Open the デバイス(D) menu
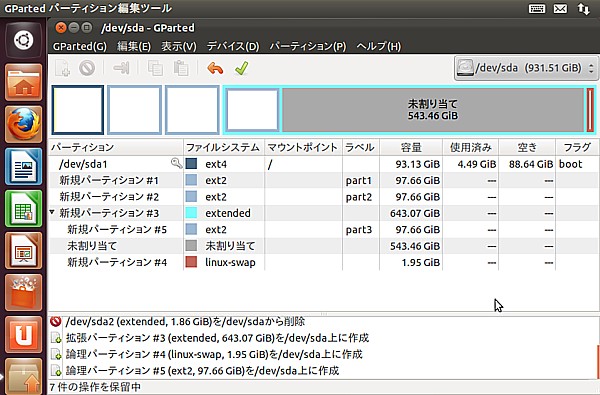Screen dimensions: 600x395 [x=233, y=46]
